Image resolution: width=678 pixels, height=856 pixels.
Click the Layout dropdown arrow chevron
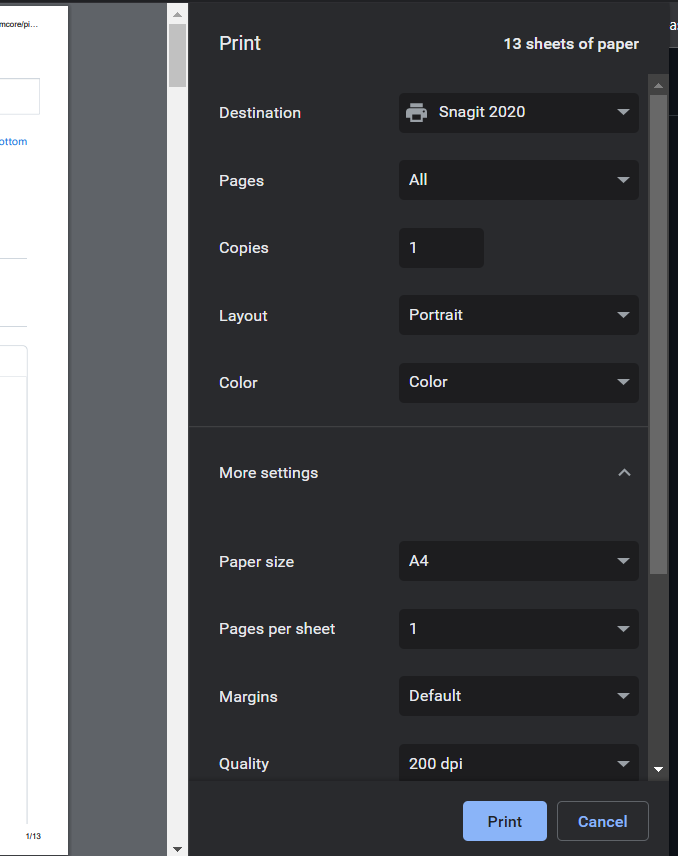622,315
